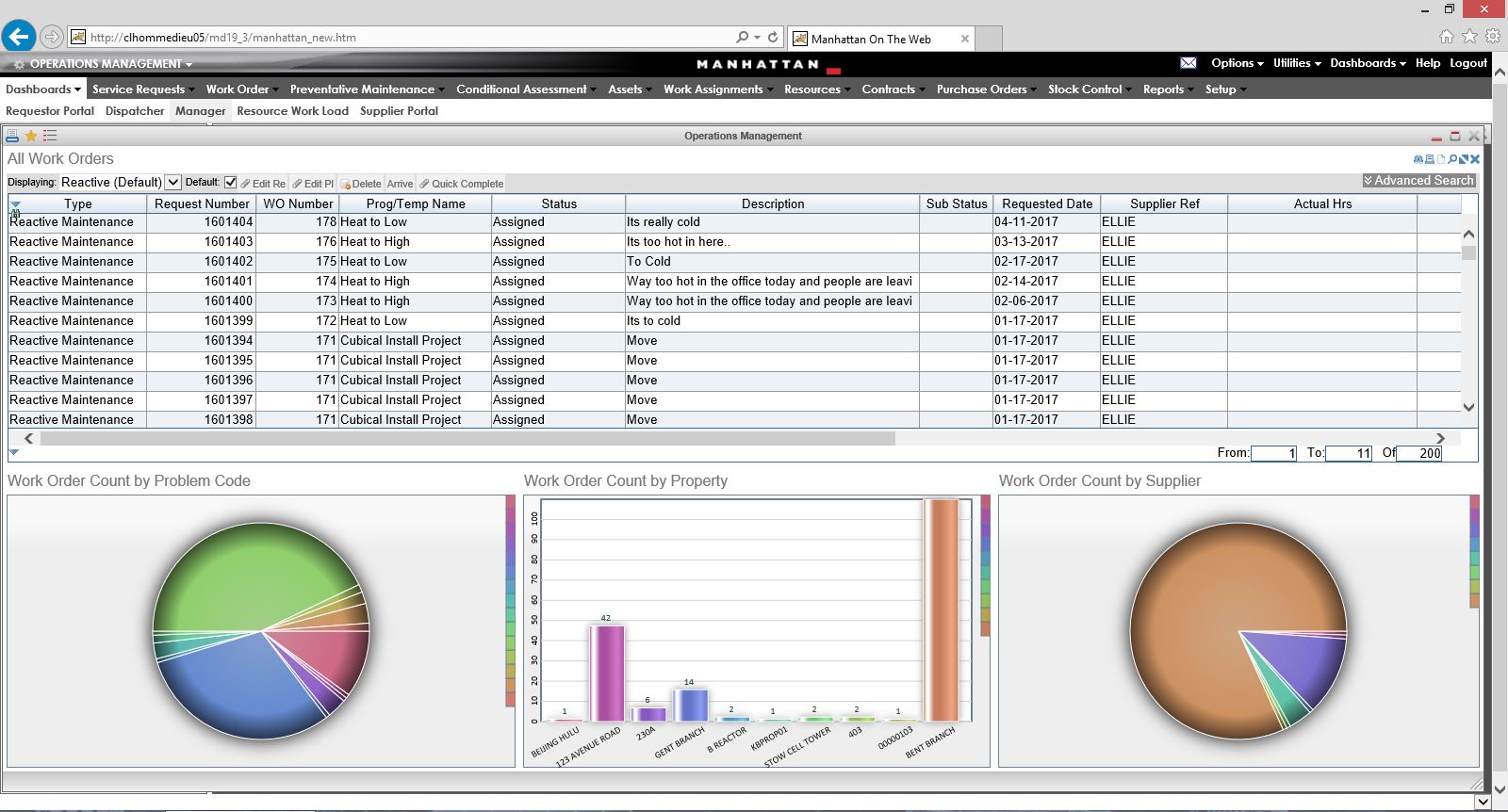
Task: Click the magnifying glass search icon
Action: [1452, 159]
